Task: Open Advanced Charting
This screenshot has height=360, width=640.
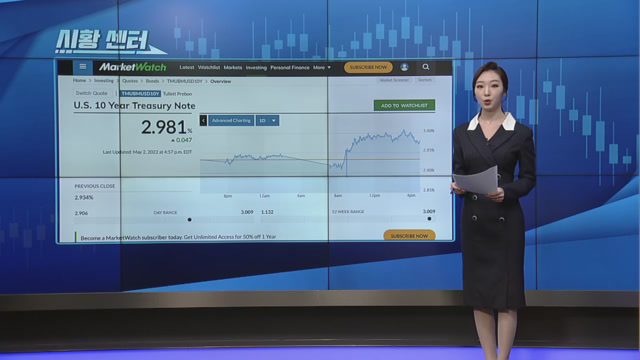Action: point(231,120)
